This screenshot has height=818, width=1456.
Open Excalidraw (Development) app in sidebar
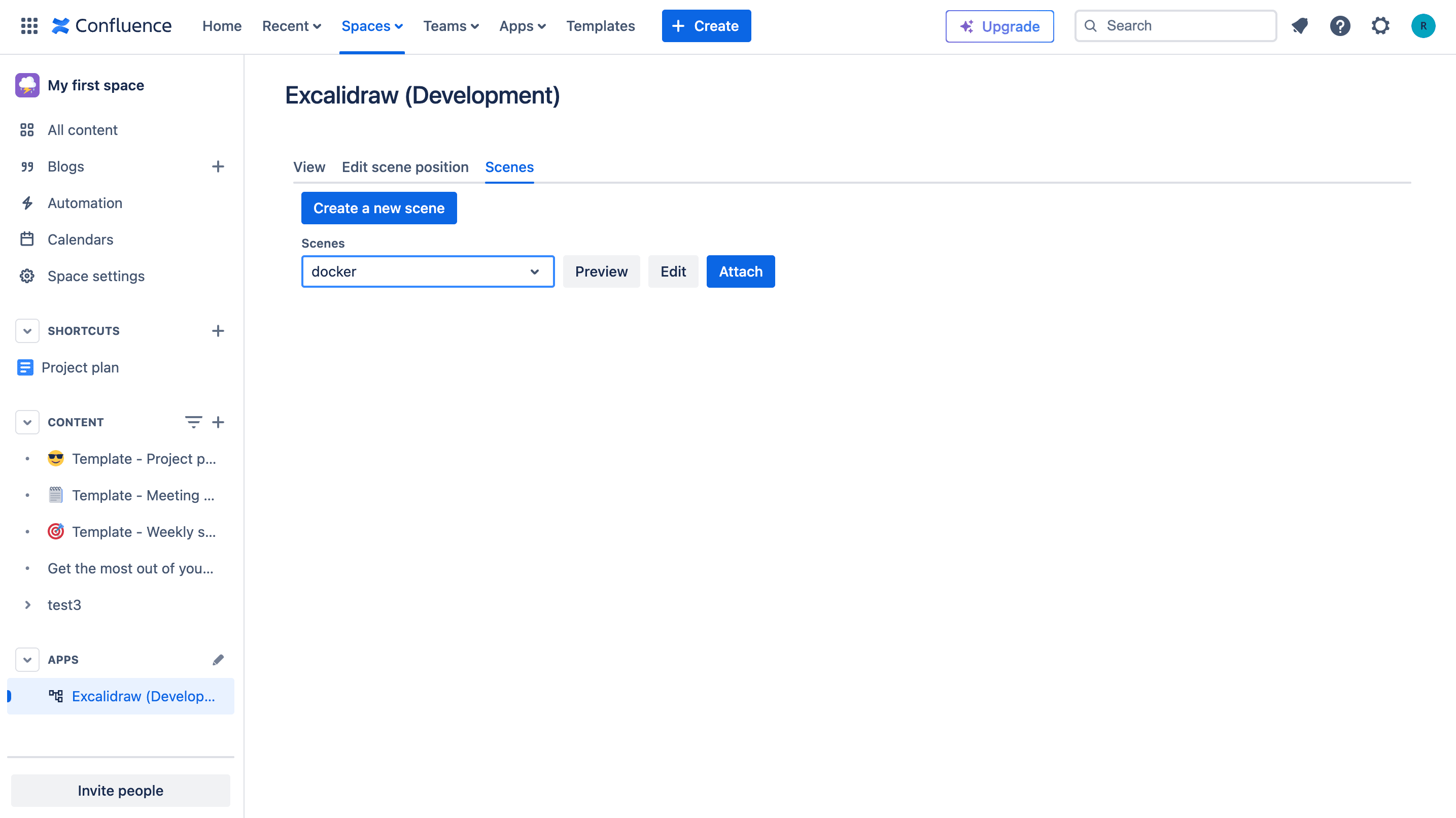[x=121, y=696]
